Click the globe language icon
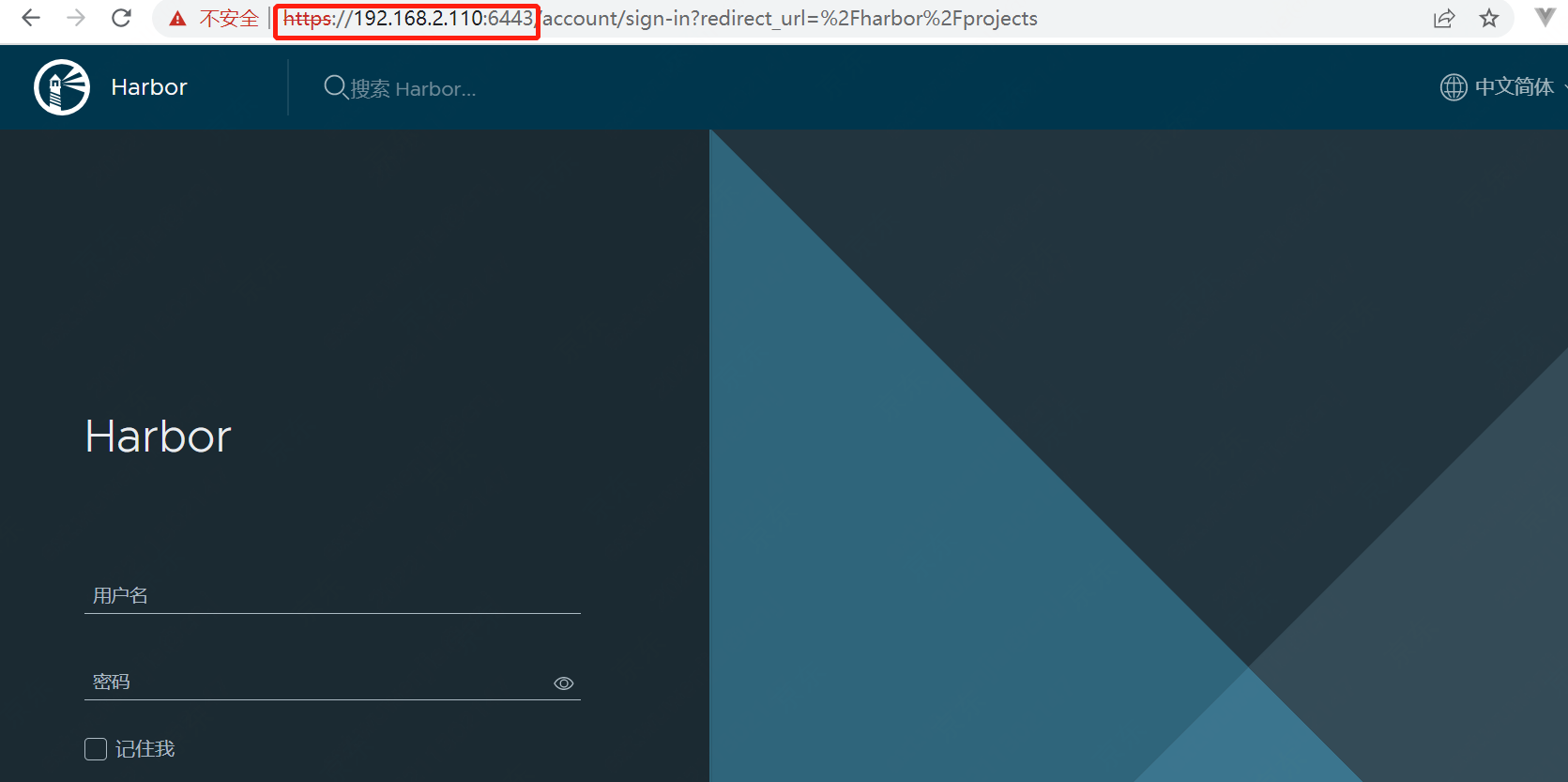Image resolution: width=1568 pixels, height=782 pixels. point(1454,87)
